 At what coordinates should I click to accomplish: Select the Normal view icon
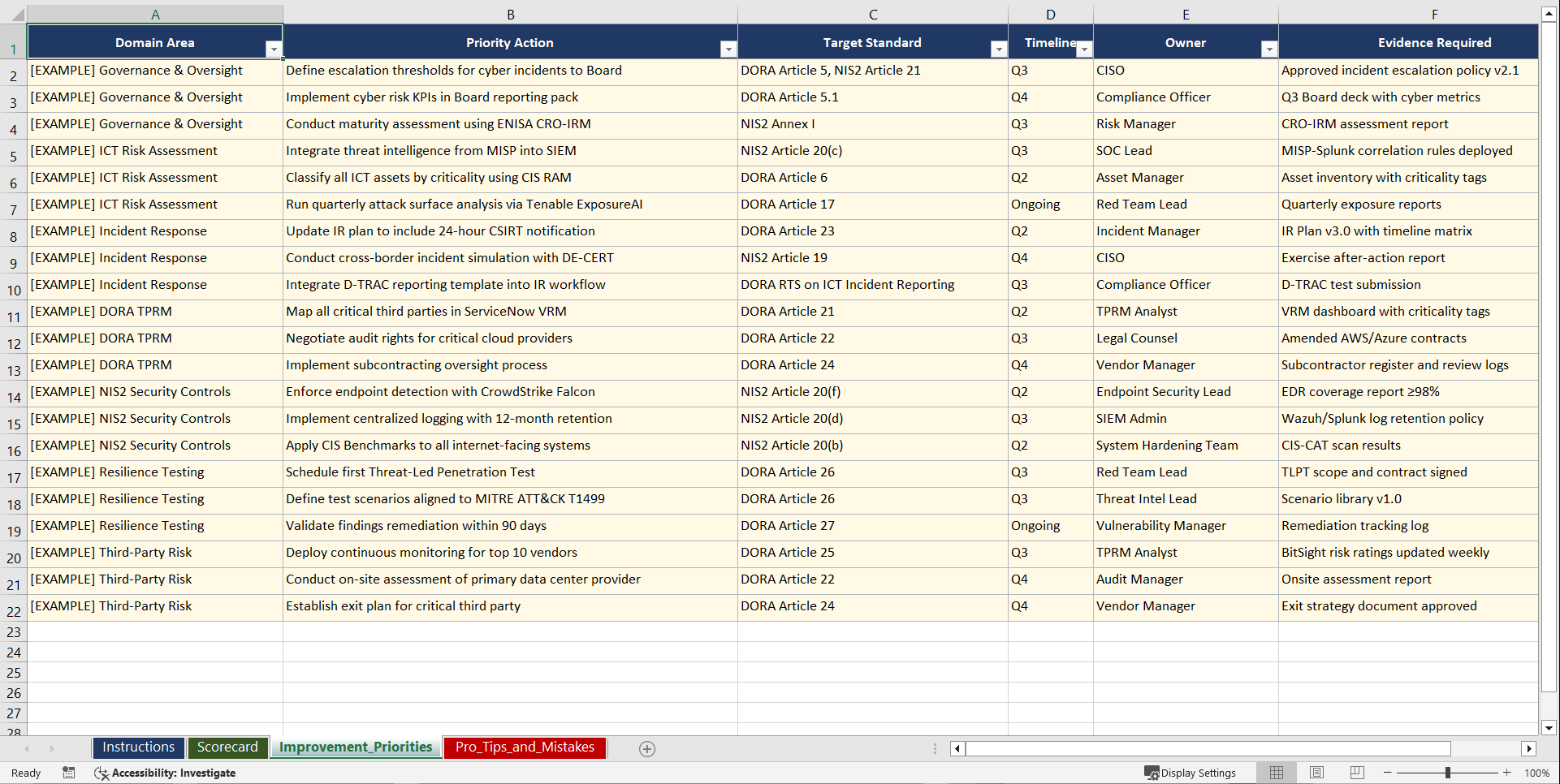point(1276,773)
